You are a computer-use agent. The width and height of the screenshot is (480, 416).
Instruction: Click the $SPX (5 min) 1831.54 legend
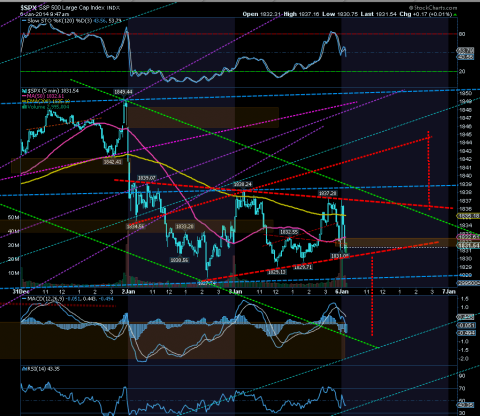(x=51, y=91)
